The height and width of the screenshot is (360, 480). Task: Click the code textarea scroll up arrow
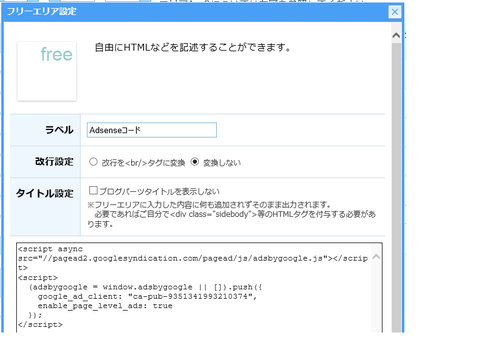tap(376, 257)
